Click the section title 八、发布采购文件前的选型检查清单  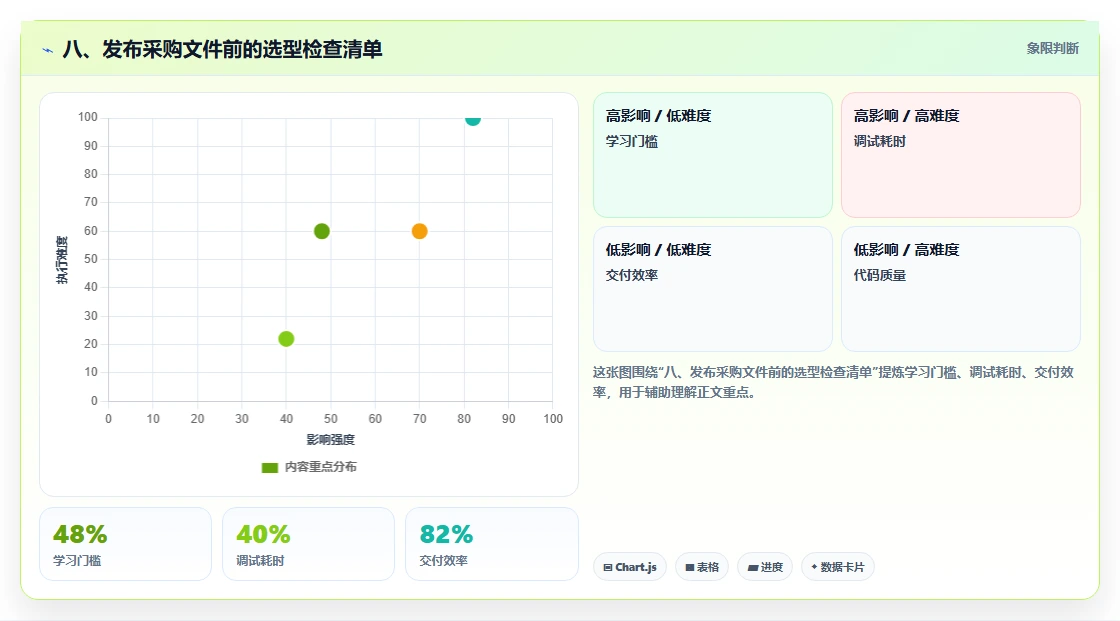[x=222, y=49]
